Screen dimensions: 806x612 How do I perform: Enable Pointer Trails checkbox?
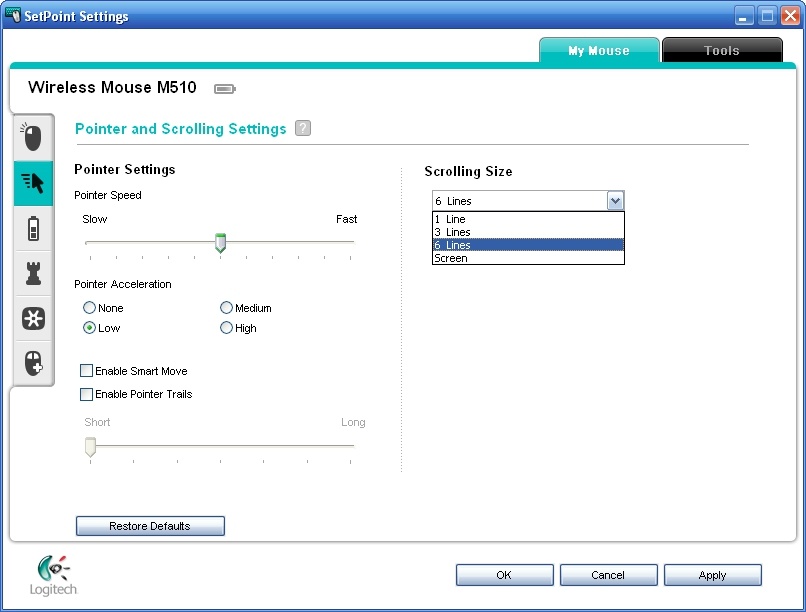pos(86,394)
